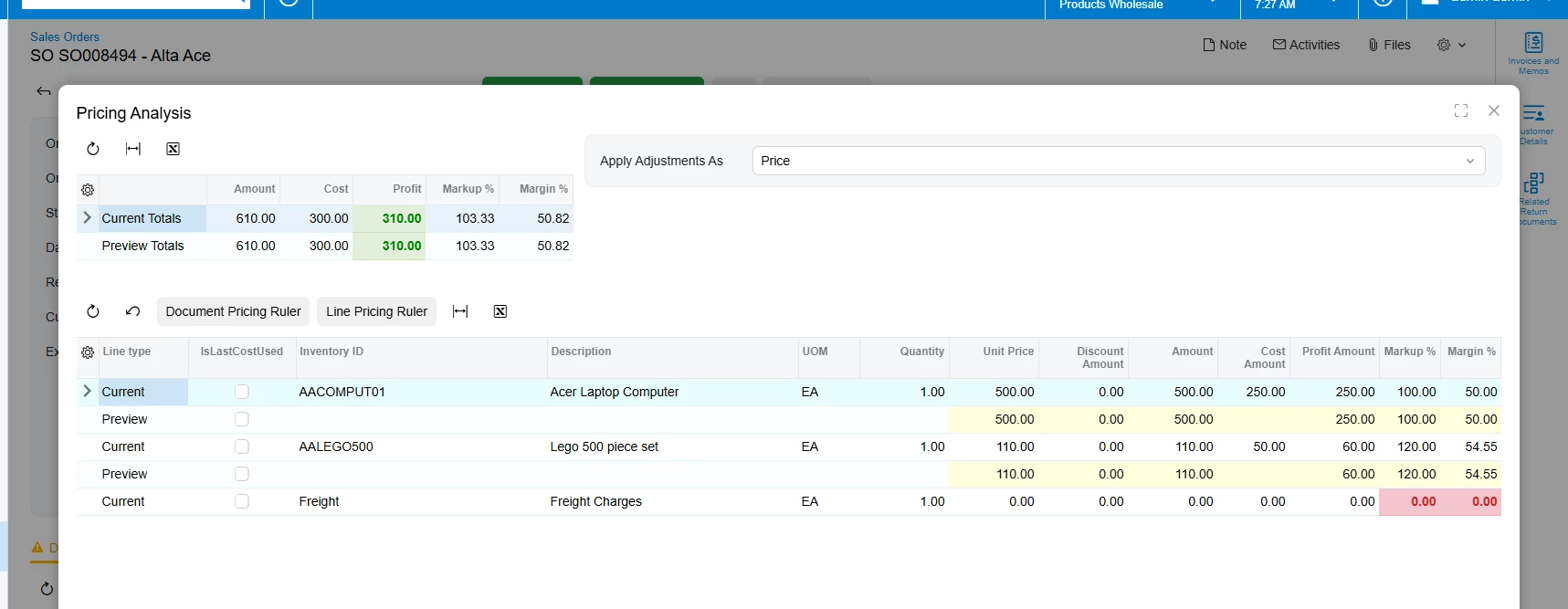Click the warning triangle icon at bottom left

[x=37, y=548]
